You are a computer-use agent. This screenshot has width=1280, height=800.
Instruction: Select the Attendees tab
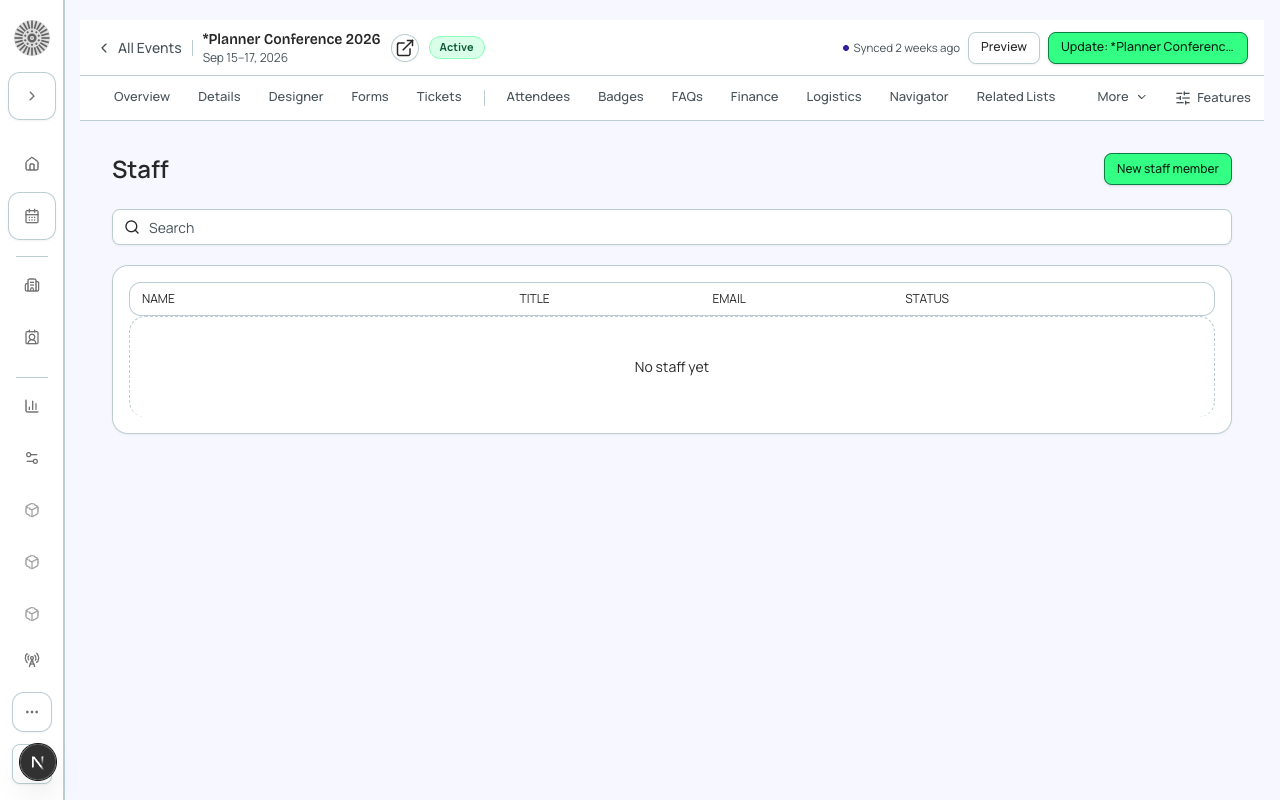[538, 97]
